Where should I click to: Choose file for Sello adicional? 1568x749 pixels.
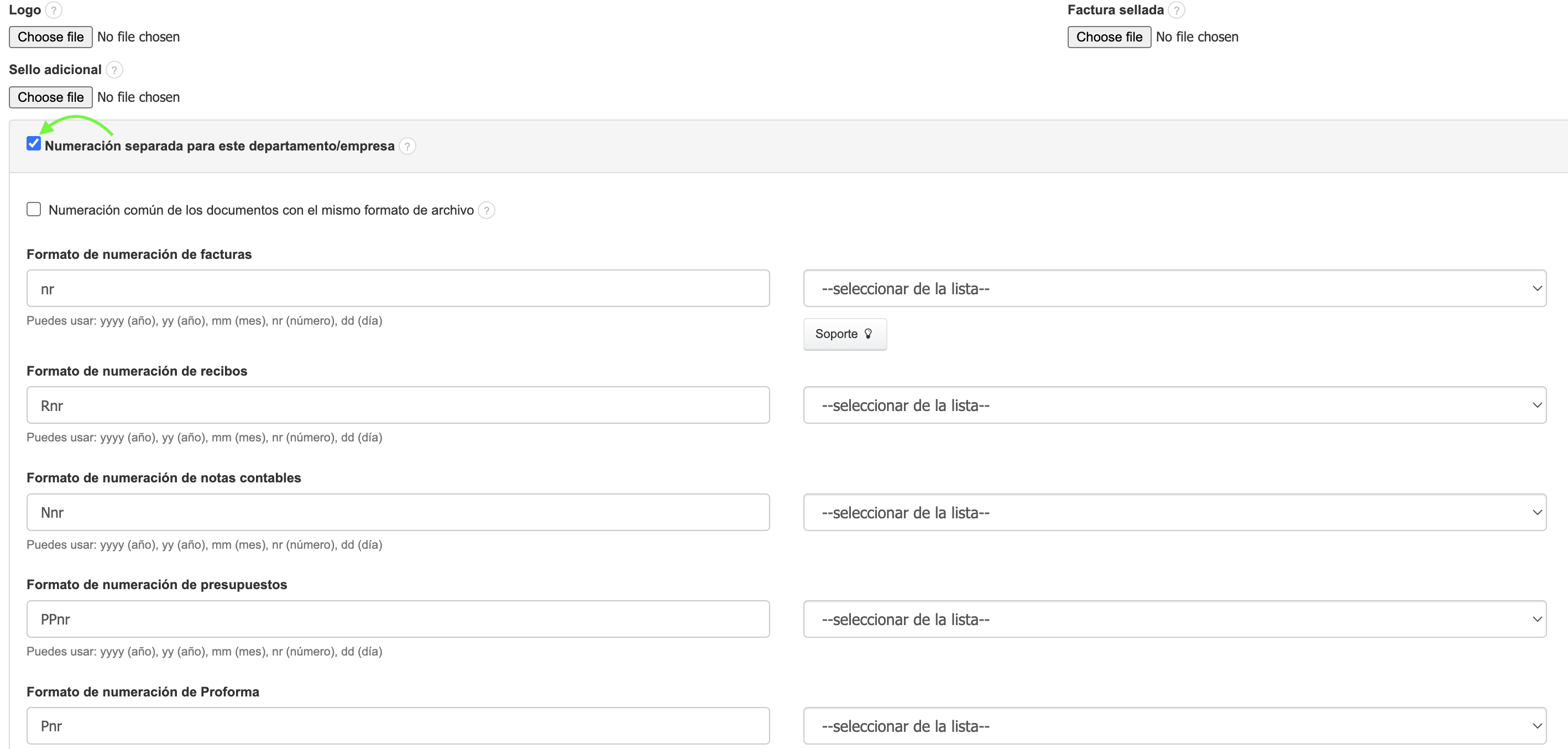click(x=50, y=97)
